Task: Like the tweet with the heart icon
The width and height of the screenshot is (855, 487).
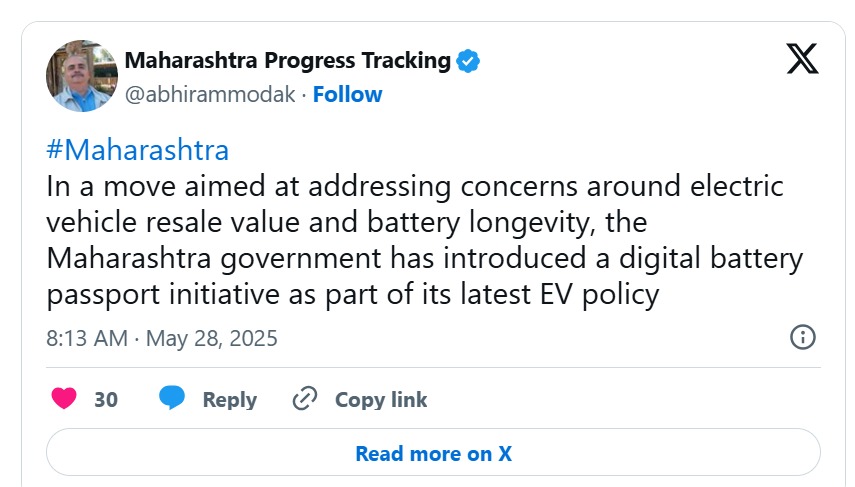Action: click(x=64, y=399)
